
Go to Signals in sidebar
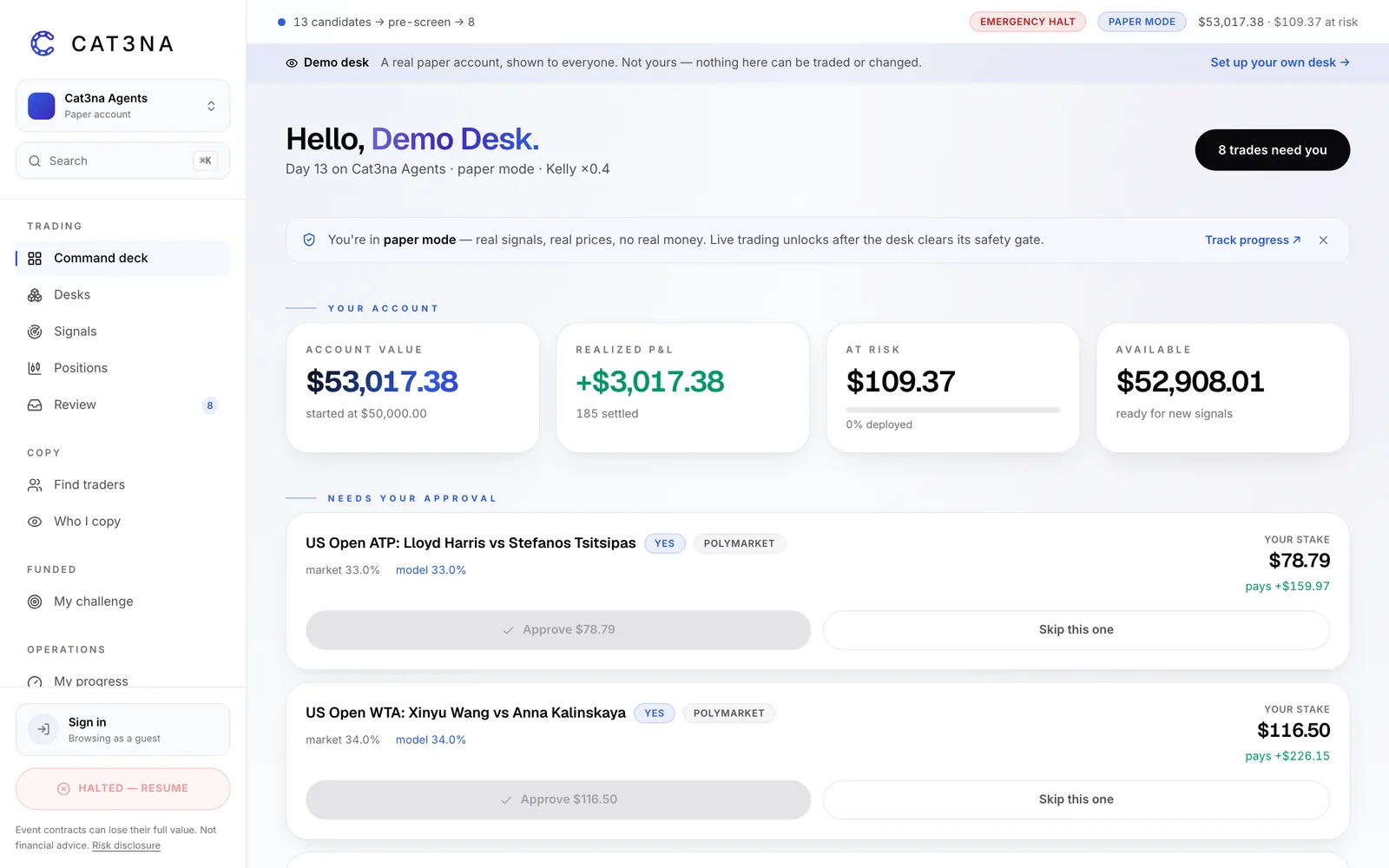pos(122,332)
